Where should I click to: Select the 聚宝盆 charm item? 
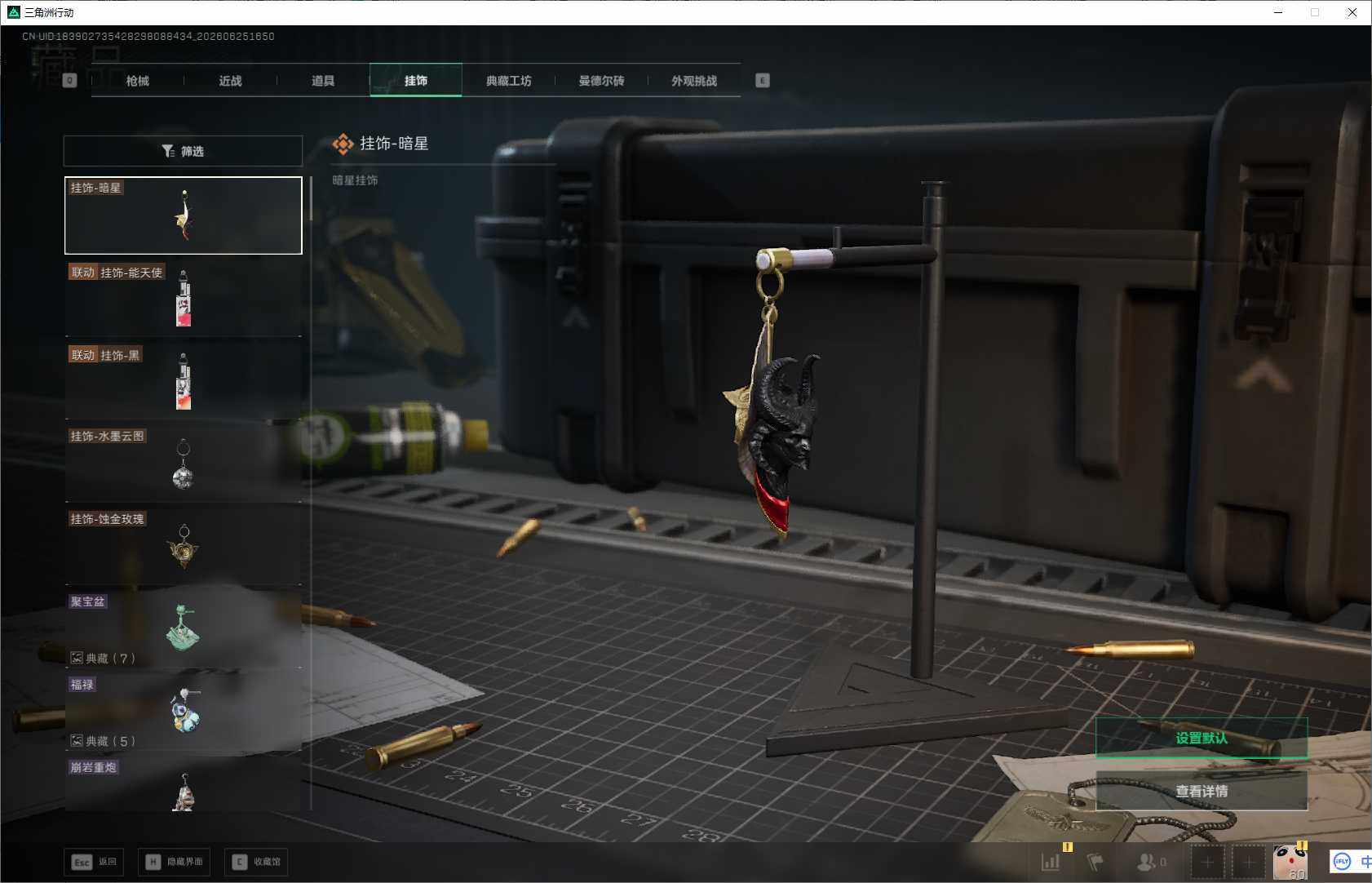[184, 628]
